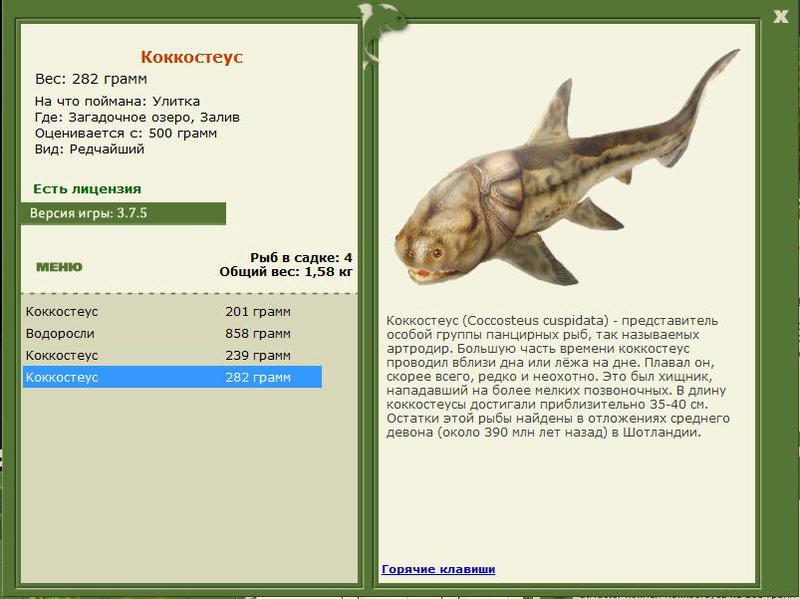The width and height of the screenshot is (800, 599).
Task: Click the Оценивается с: 500 грамм line
Action: point(126,133)
